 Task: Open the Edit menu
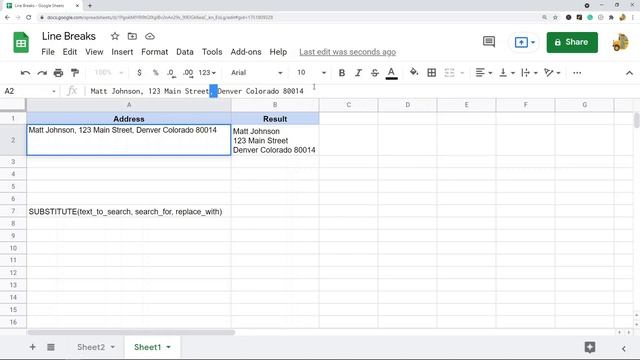(70, 52)
